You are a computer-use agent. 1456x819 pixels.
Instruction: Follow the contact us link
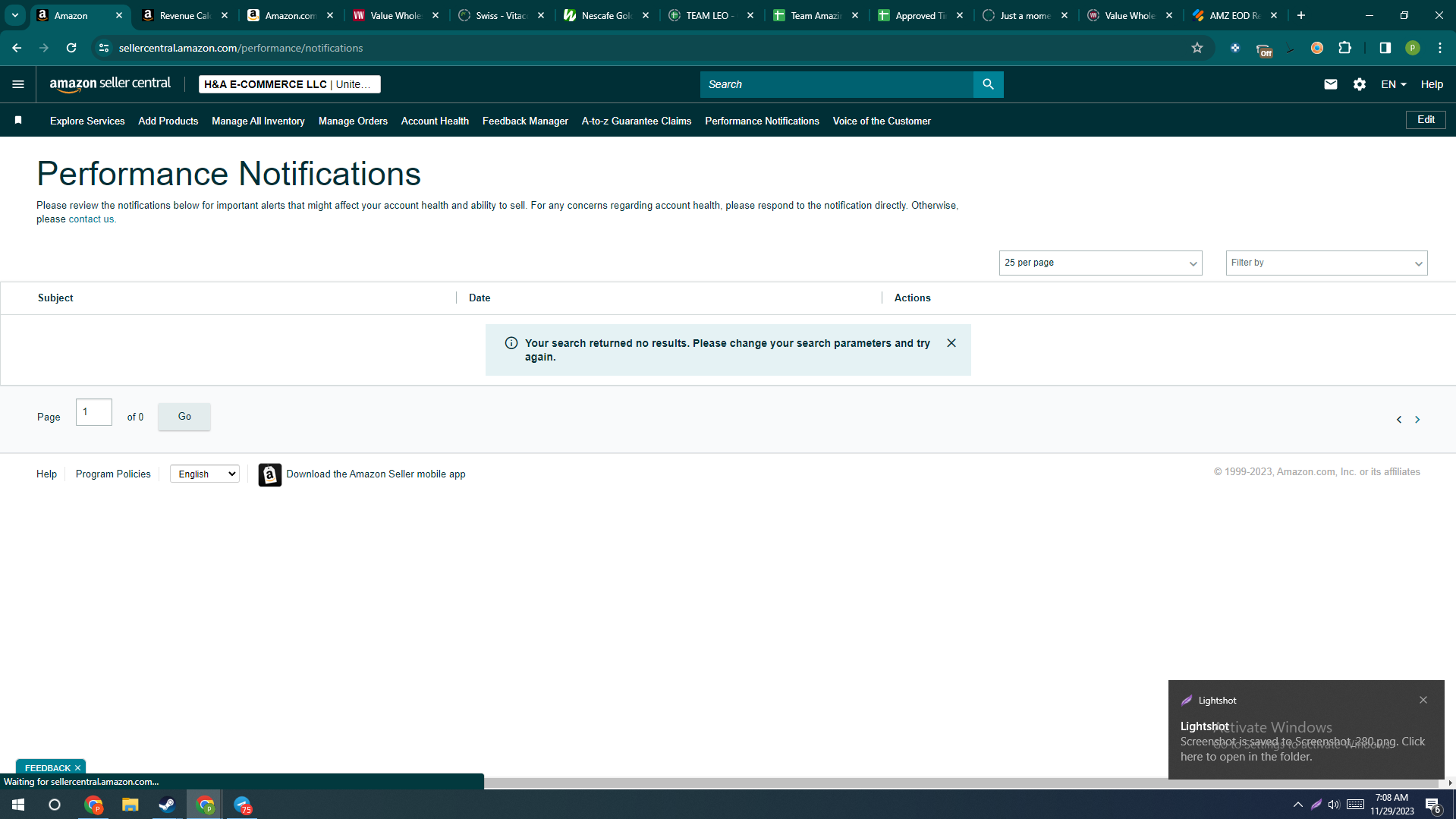tap(91, 219)
